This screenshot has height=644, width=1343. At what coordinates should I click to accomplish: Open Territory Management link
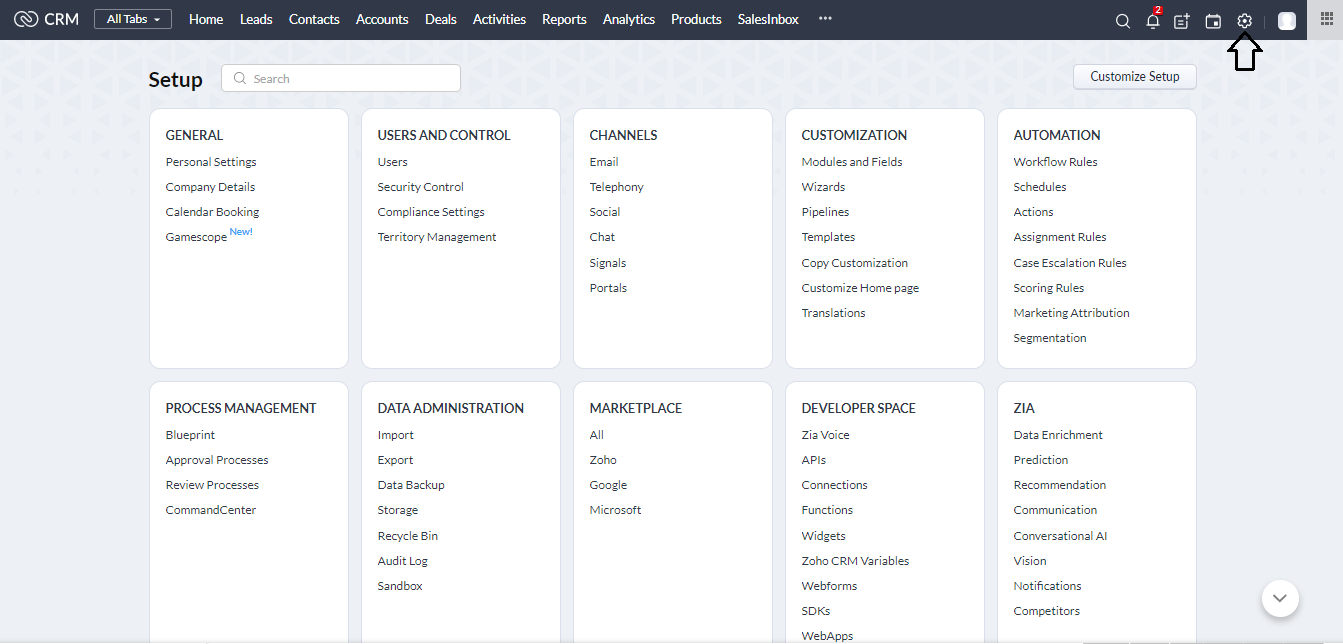(x=437, y=237)
